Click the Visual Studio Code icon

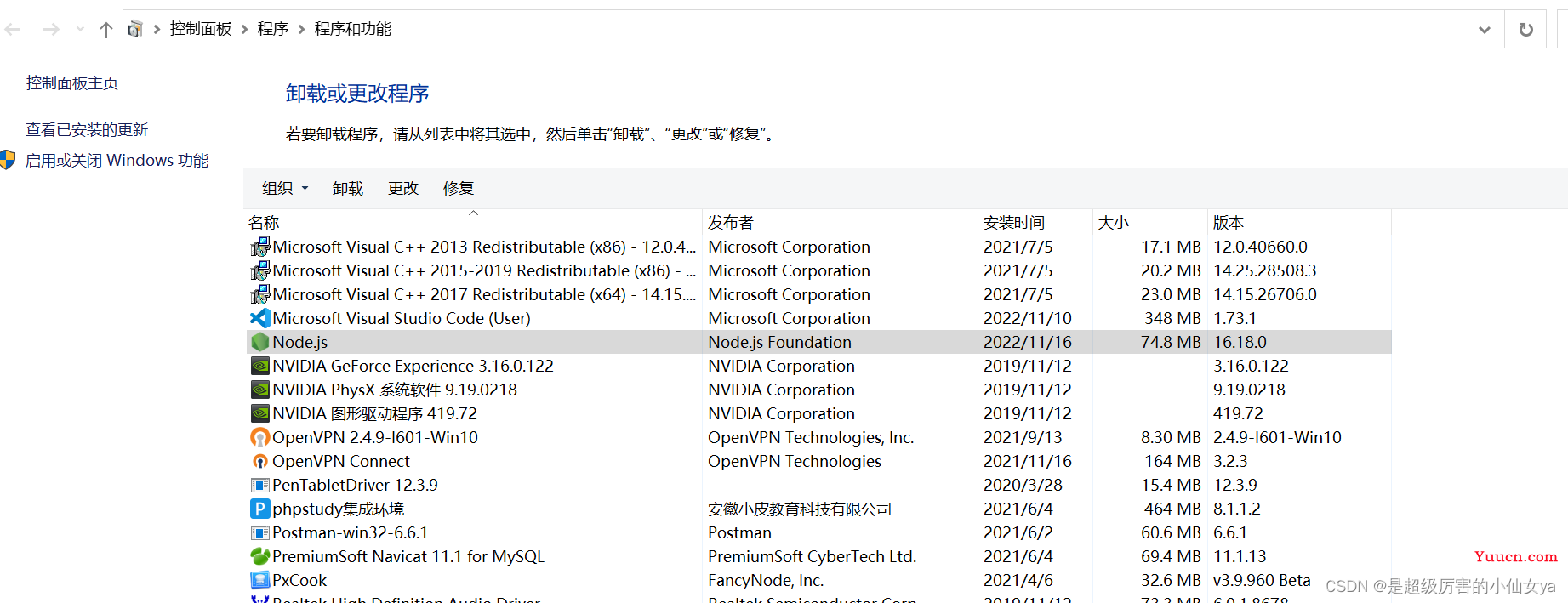coord(260,318)
